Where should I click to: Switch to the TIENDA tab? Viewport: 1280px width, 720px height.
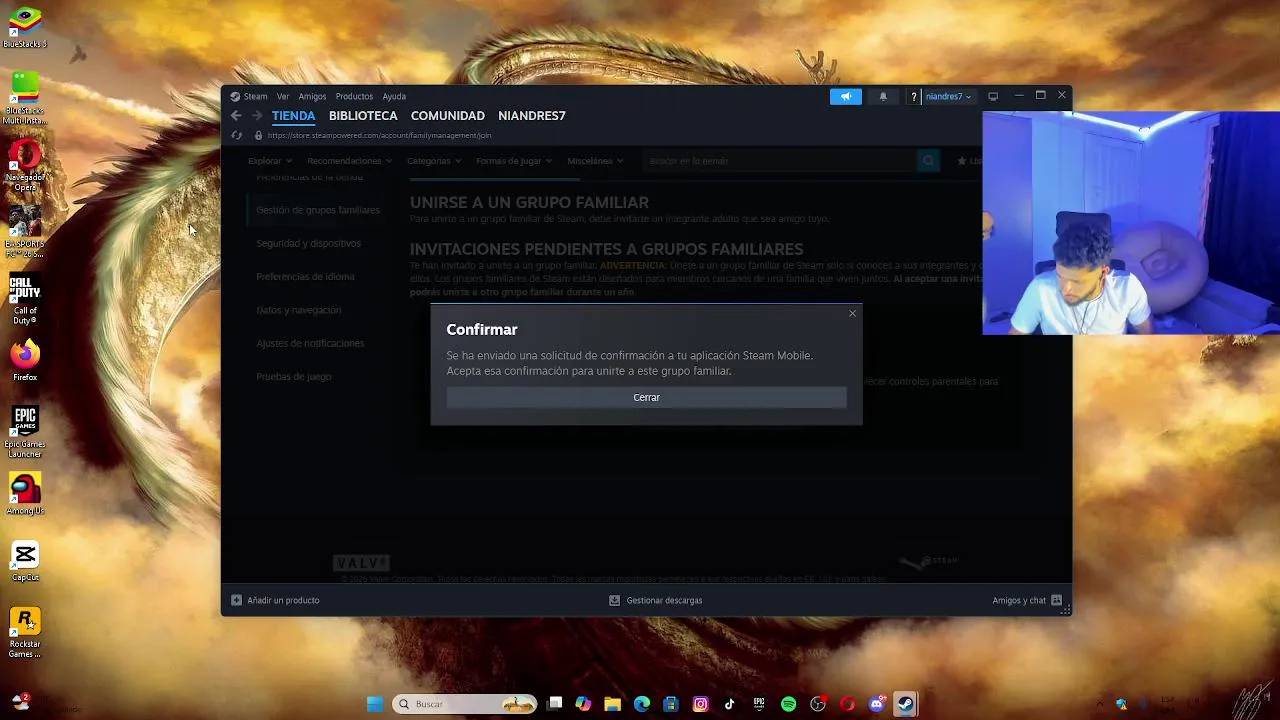[x=293, y=116]
